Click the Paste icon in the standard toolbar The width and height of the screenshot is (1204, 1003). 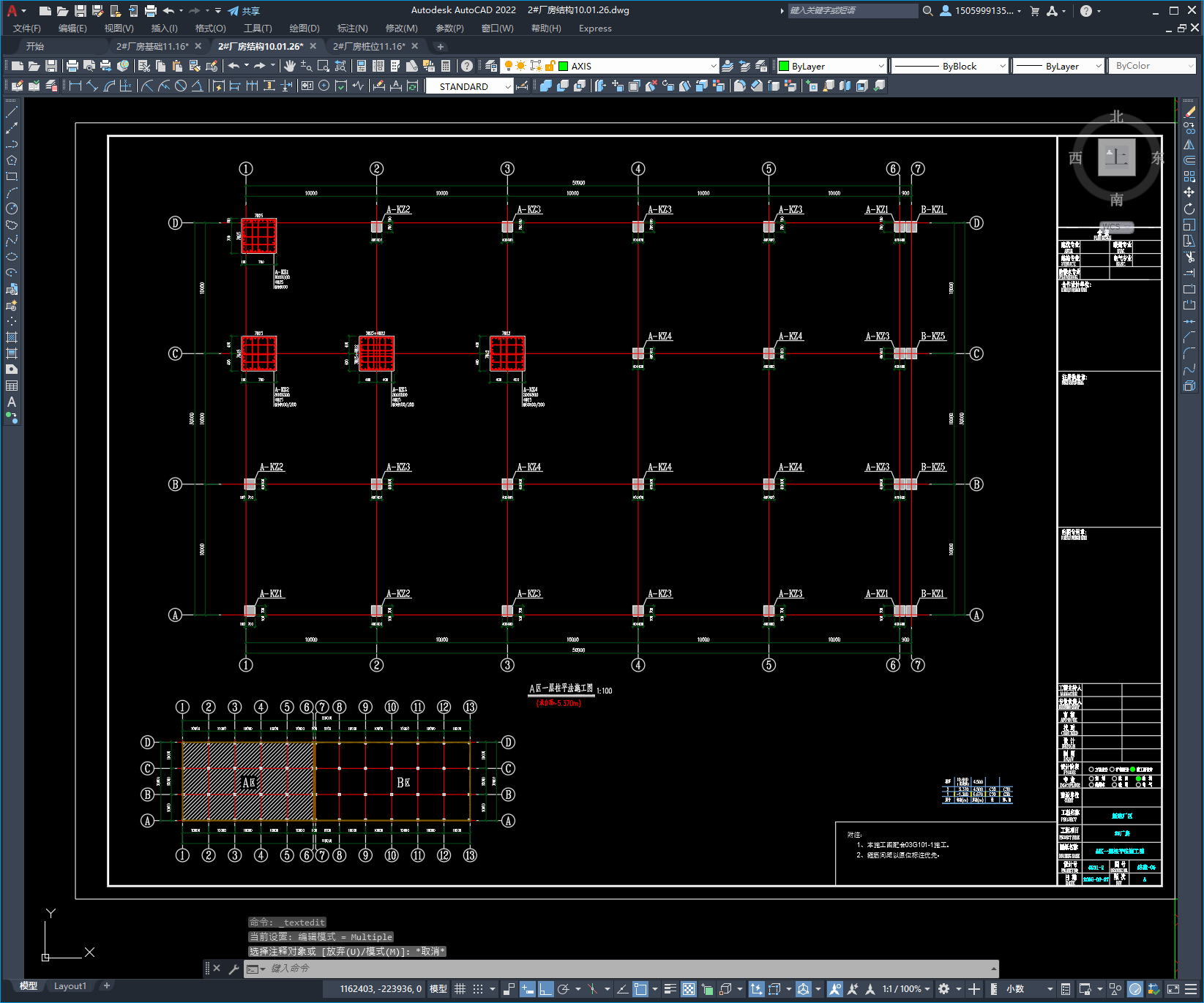pos(177,66)
